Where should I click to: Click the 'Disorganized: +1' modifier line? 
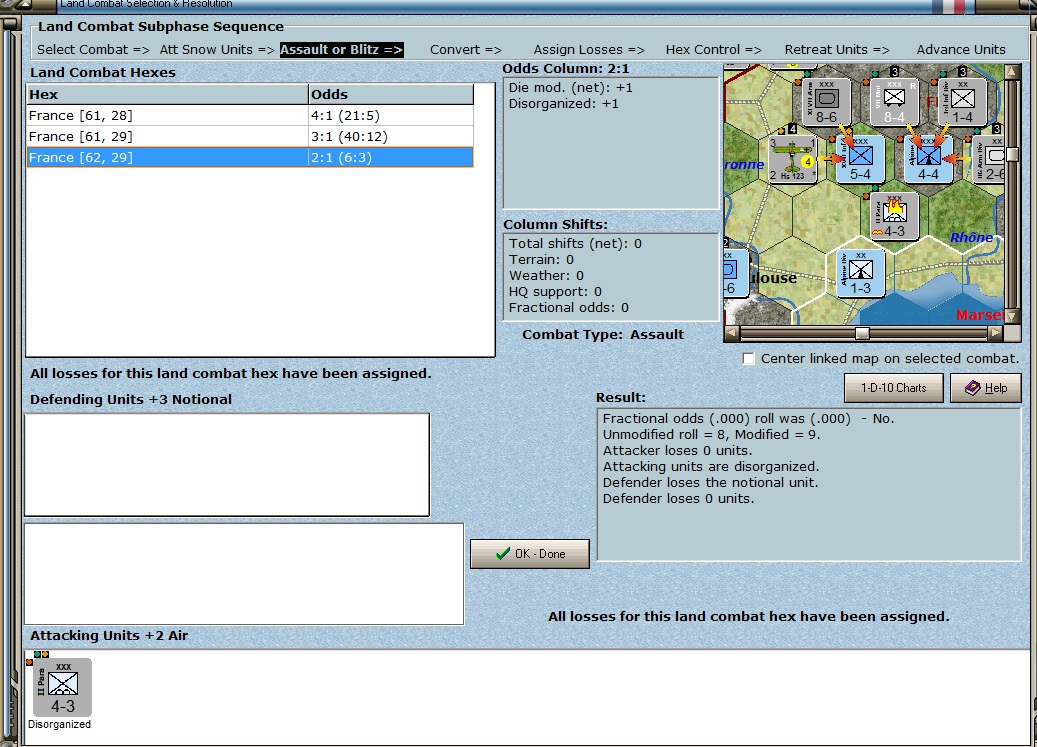coord(563,104)
